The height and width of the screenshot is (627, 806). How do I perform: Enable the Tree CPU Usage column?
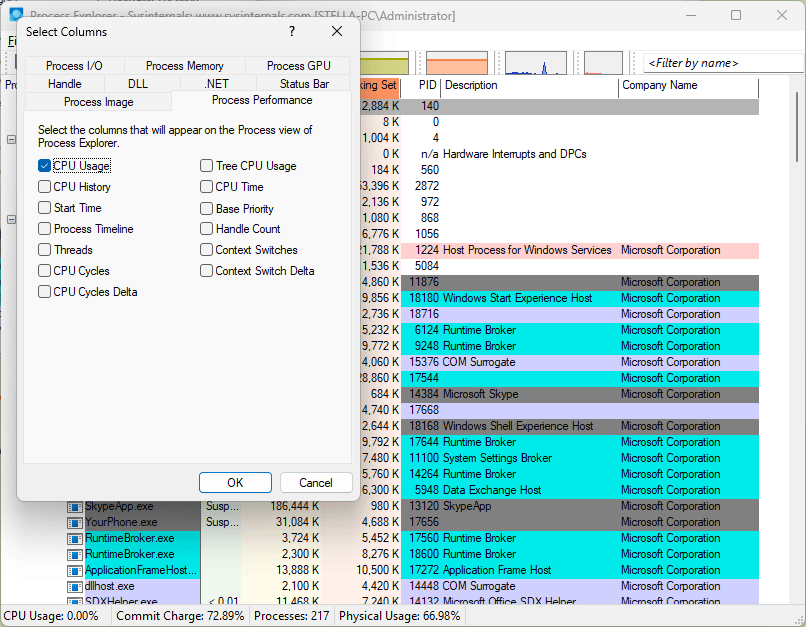[206, 166]
